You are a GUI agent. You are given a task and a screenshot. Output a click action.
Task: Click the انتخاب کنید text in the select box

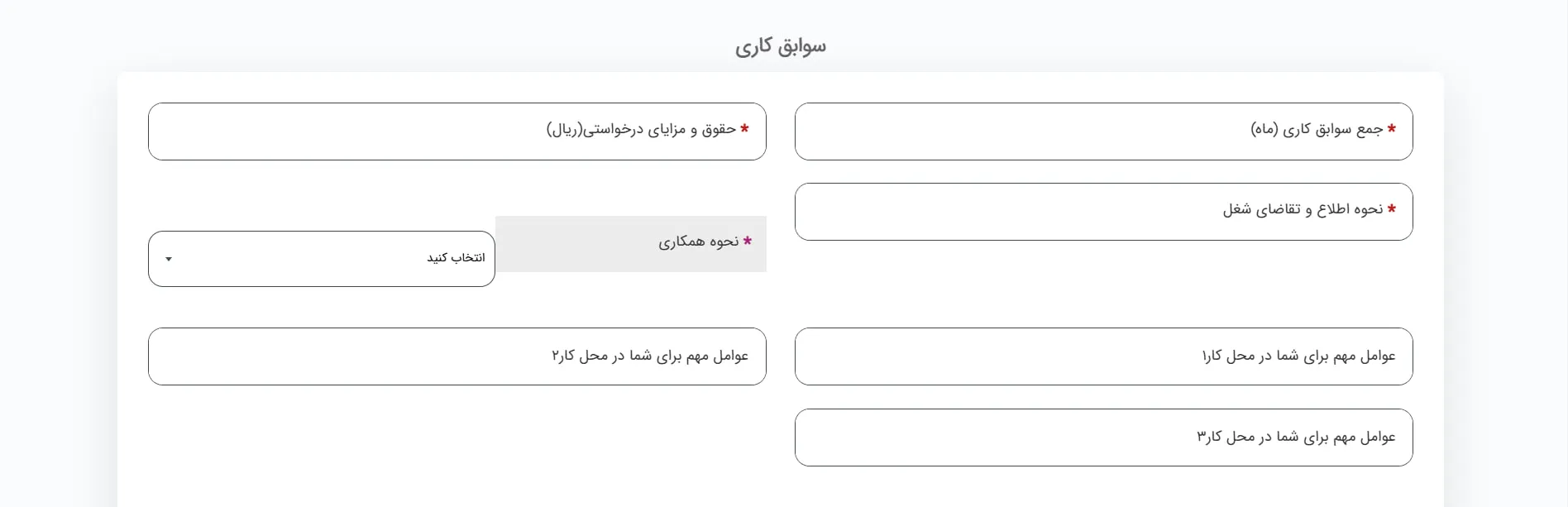(x=456, y=258)
